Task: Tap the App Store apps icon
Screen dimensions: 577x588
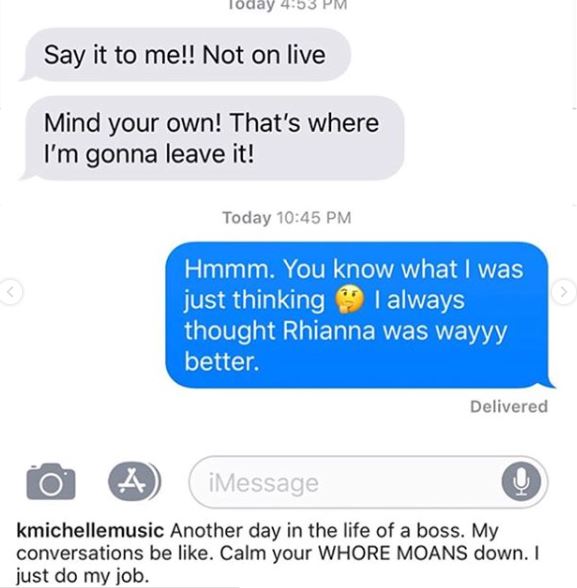Action: coord(134,482)
